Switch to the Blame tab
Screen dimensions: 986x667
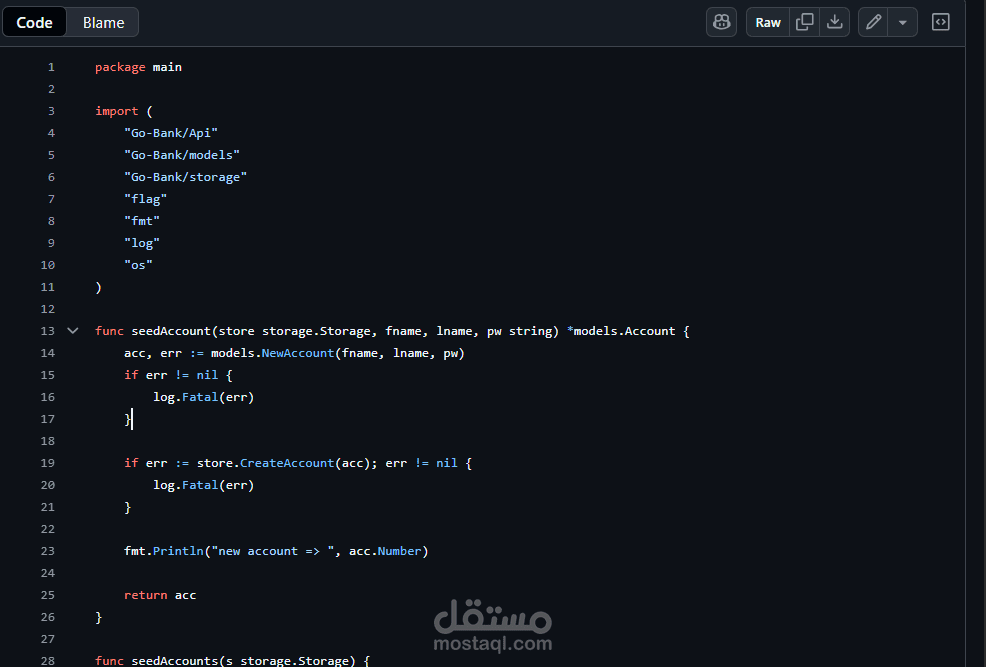click(102, 21)
